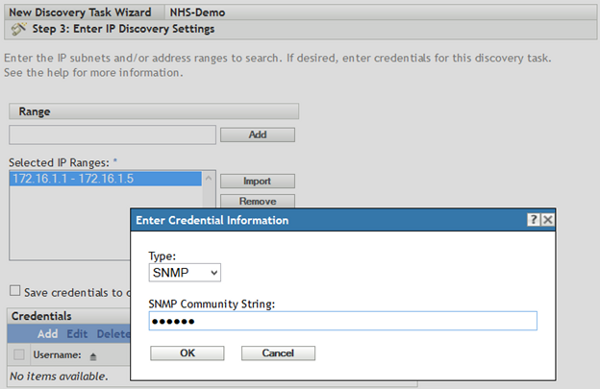Add a credential via Credentials Add link
This screenshot has width=600, height=389.
(x=47, y=334)
